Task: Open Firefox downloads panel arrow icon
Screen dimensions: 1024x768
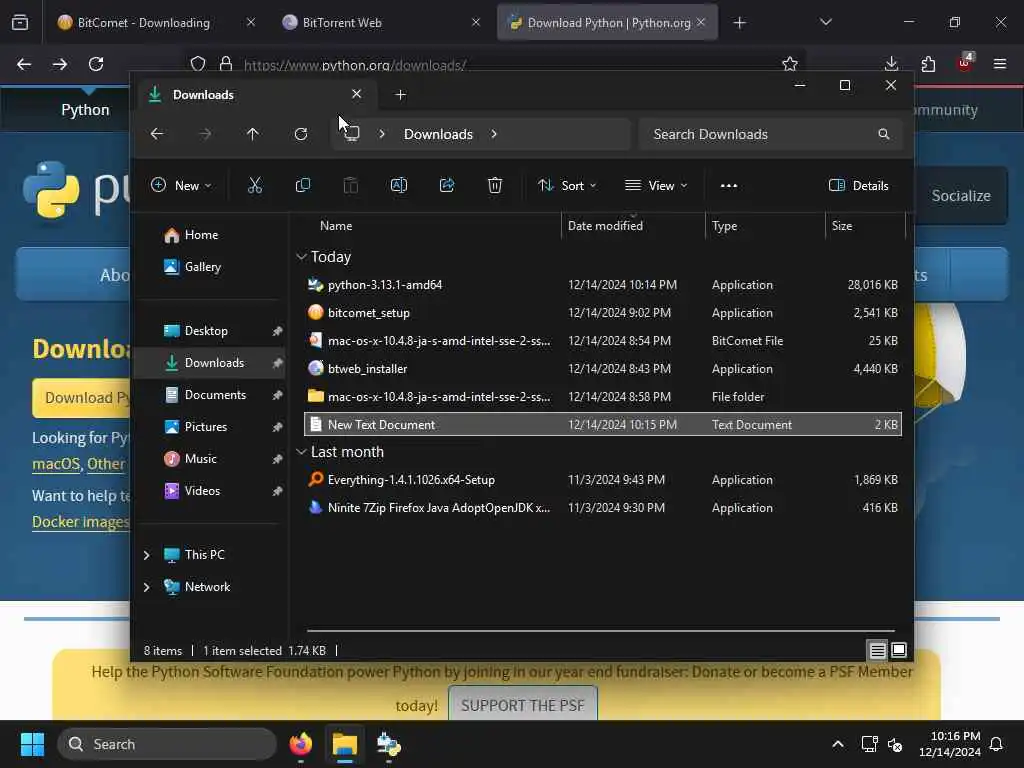Action: pyautogui.click(x=891, y=64)
